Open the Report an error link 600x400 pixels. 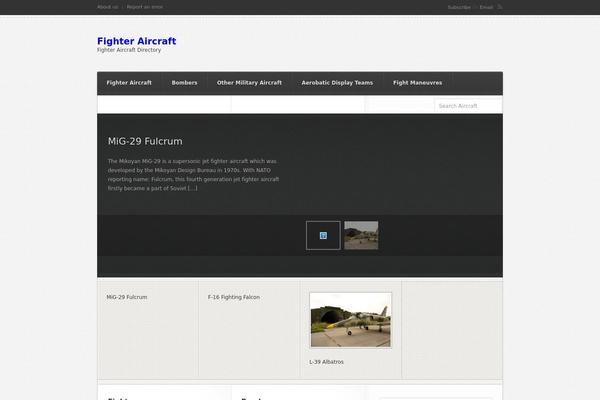click(x=145, y=7)
